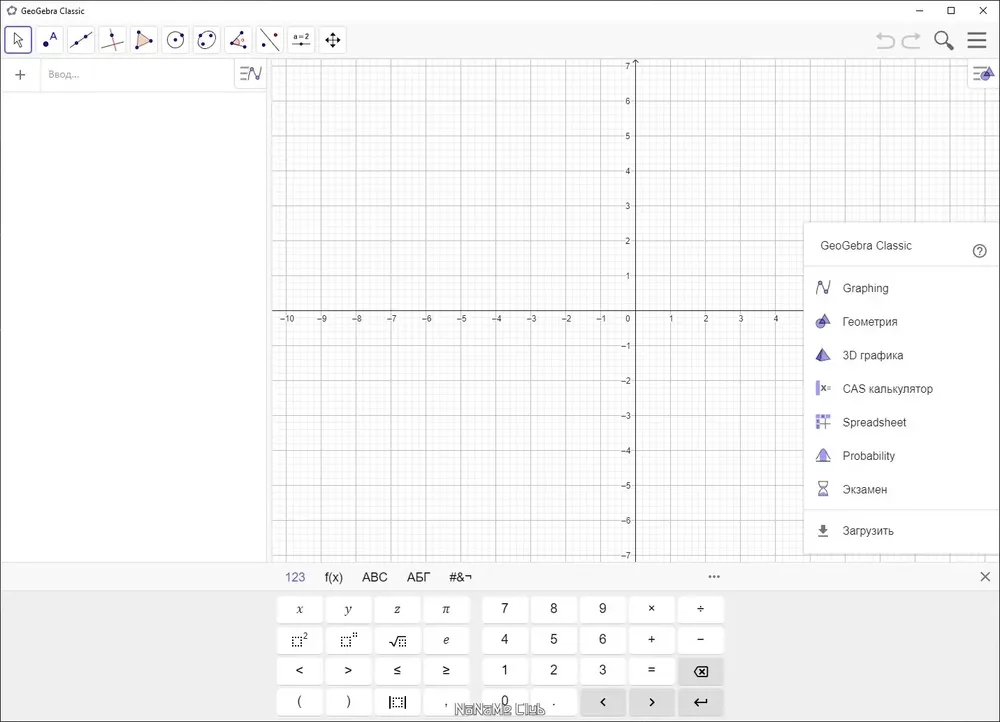The width and height of the screenshot is (1000, 722).
Task: Select the Angle tool
Action: 238,40
